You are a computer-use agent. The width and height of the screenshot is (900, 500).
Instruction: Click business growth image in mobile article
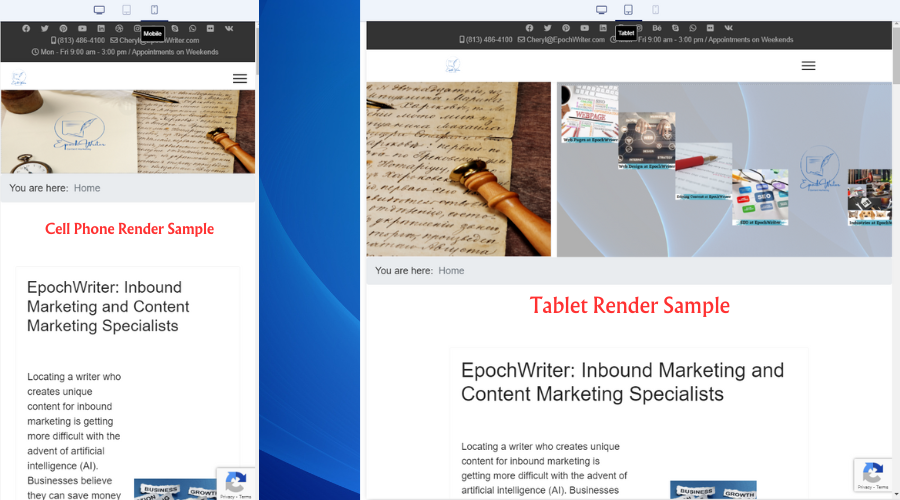tap(175, 490)
